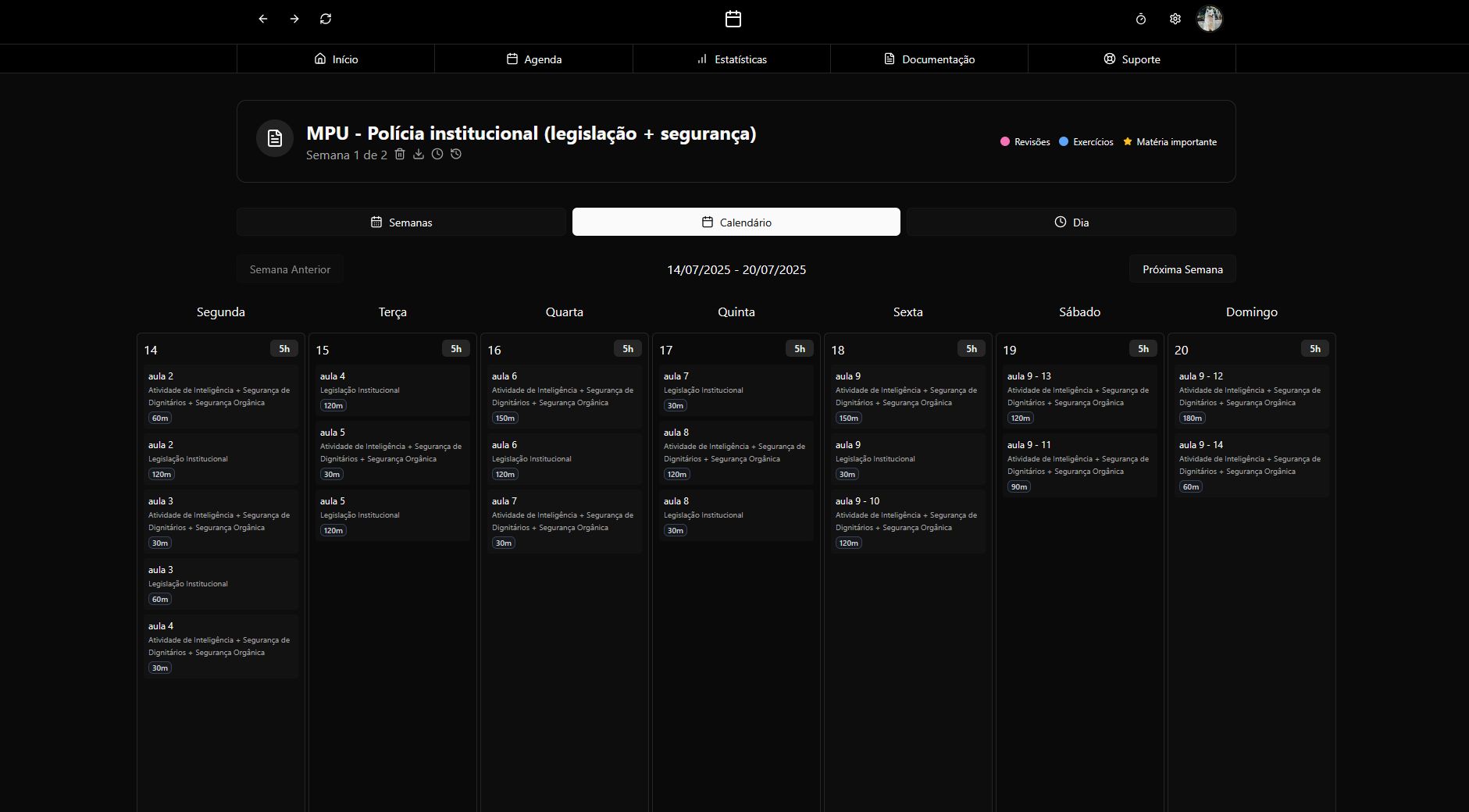This screenshot has width=1469, height=812.
Task: Reload the page with the refresh icon
Action: coord(326,19)
